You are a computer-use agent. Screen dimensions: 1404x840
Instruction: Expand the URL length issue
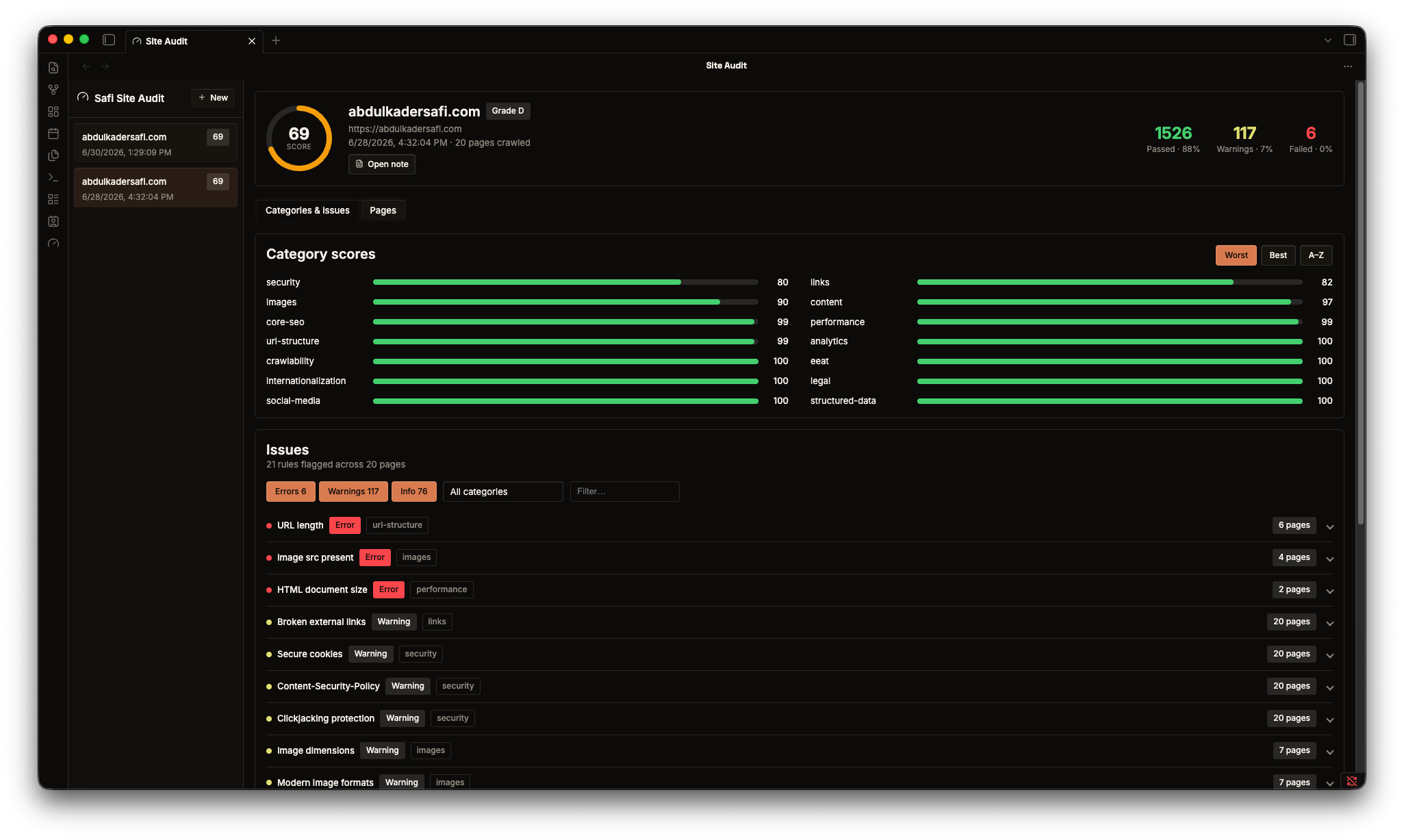pos(1330,526)
